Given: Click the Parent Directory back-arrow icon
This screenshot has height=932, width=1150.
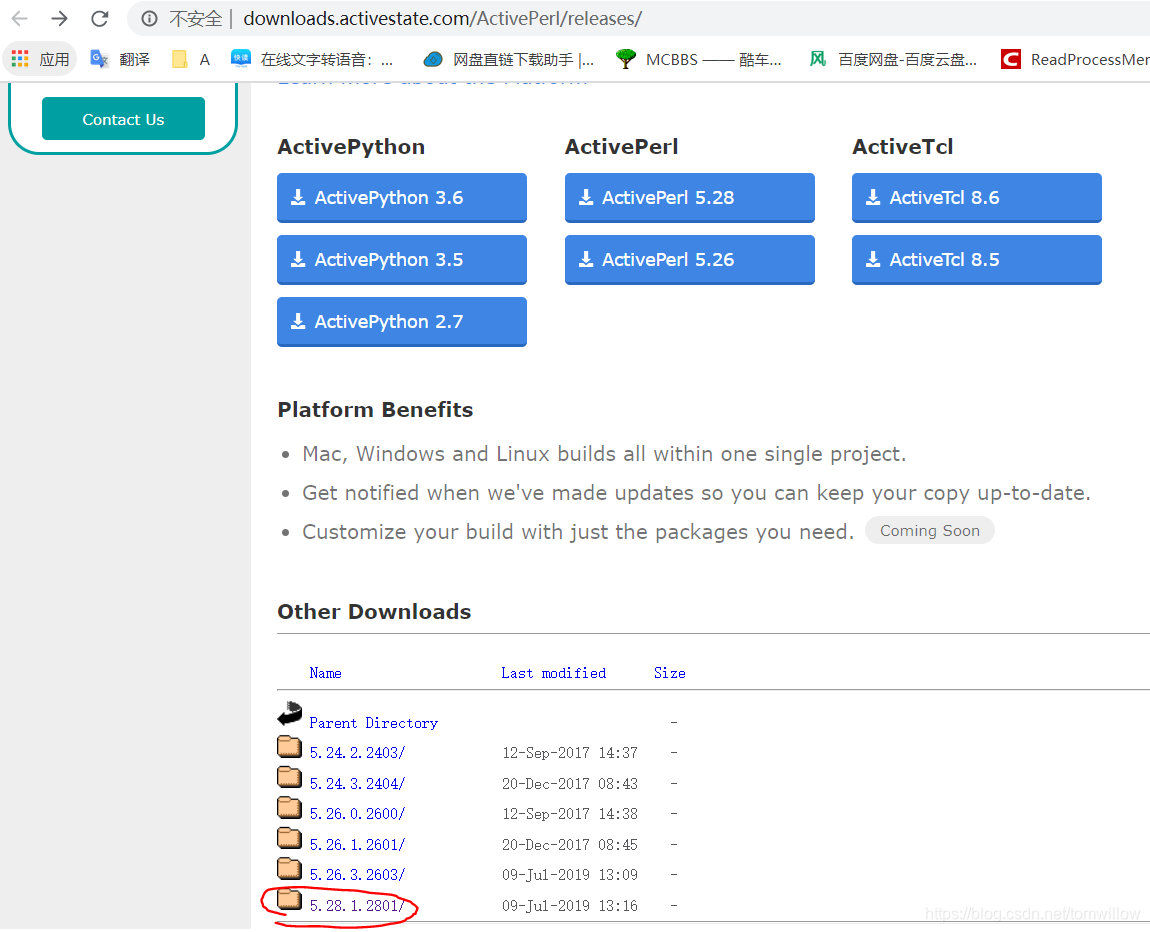Looking at the screenshot, I should (290, 713).
